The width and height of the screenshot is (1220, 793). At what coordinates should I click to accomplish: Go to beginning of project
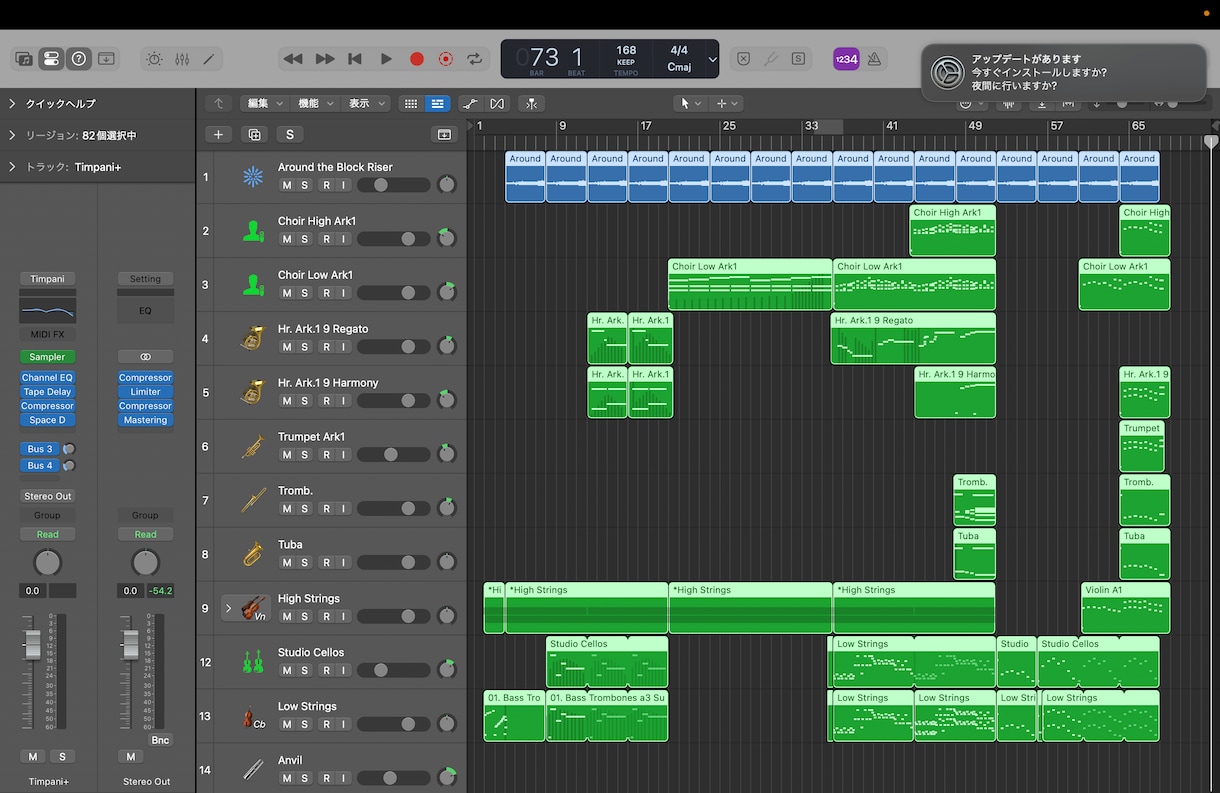(x=355, y=59)
